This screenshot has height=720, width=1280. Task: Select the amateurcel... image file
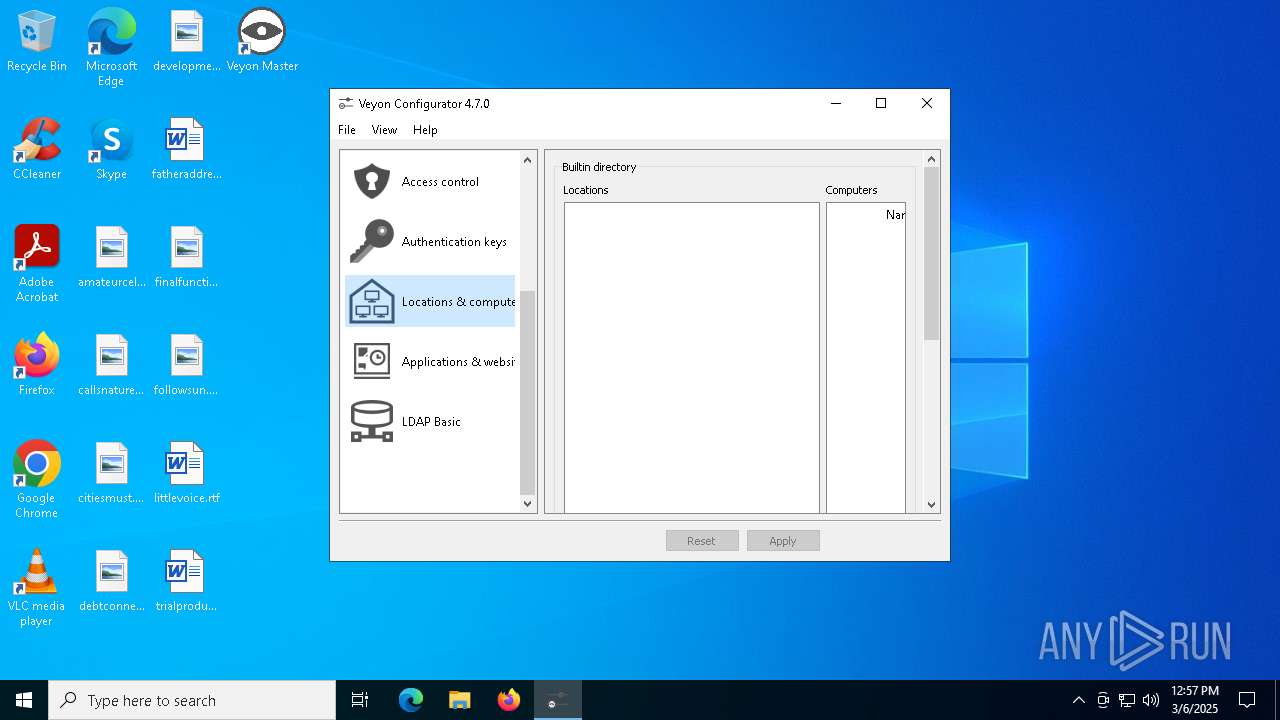tap(111, 257)
